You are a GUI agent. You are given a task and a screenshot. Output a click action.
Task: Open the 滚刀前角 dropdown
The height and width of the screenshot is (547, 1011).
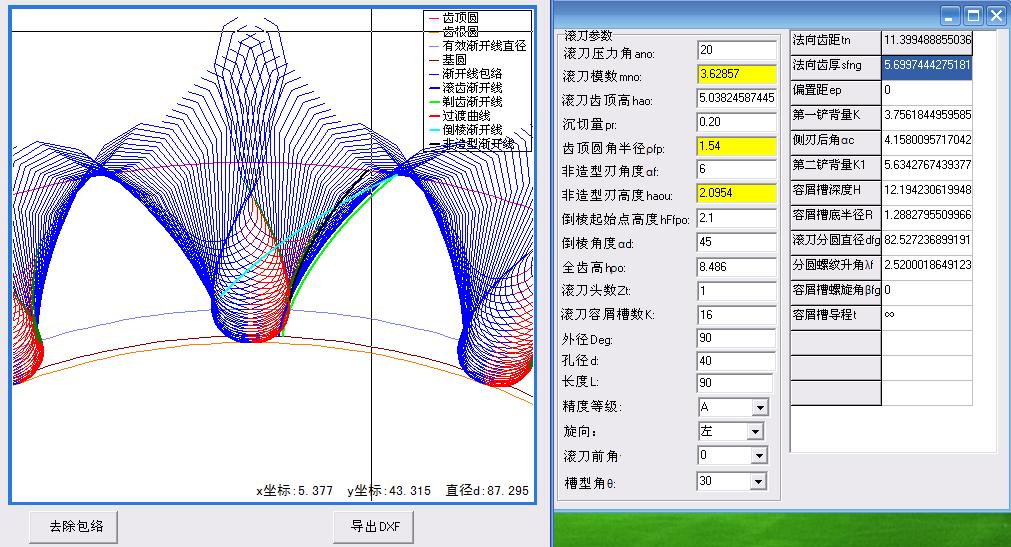tap(759, 456)
